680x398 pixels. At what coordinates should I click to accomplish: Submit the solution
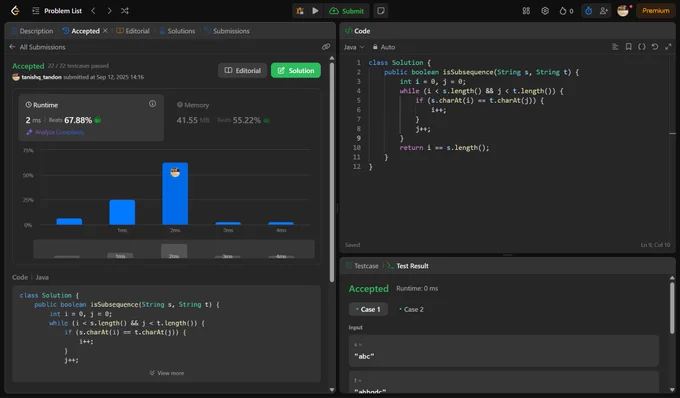(347, 11)
